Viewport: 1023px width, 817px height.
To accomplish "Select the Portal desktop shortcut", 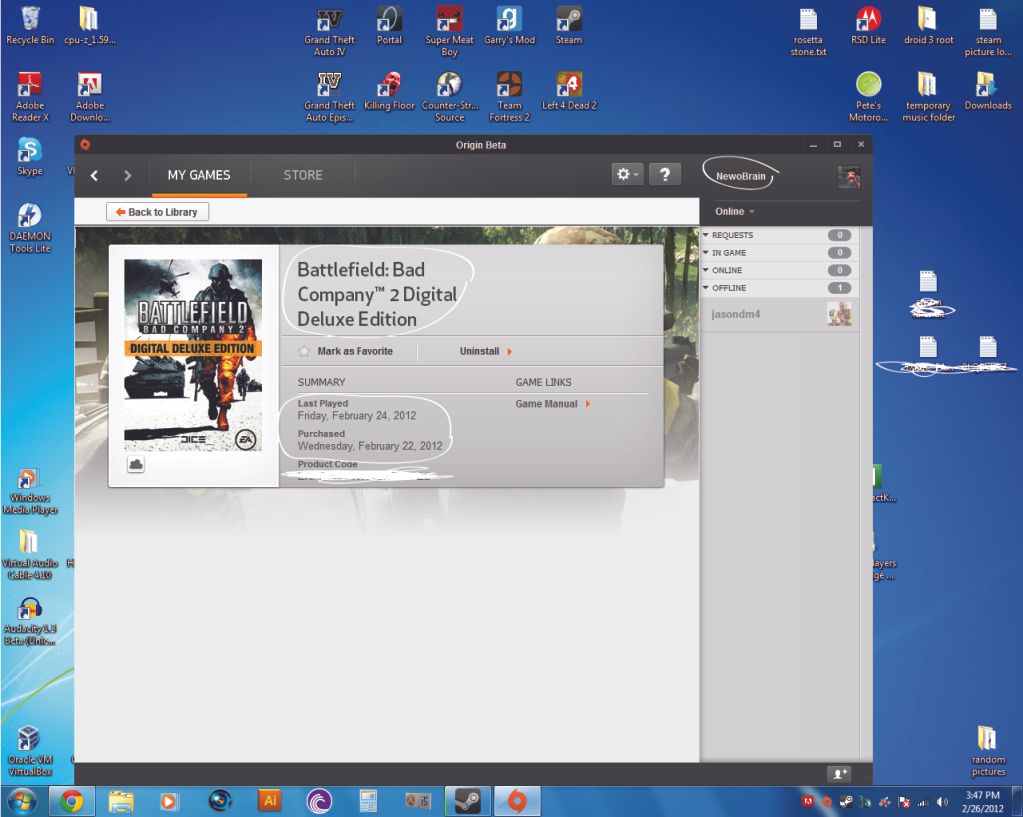I will 389,26.
